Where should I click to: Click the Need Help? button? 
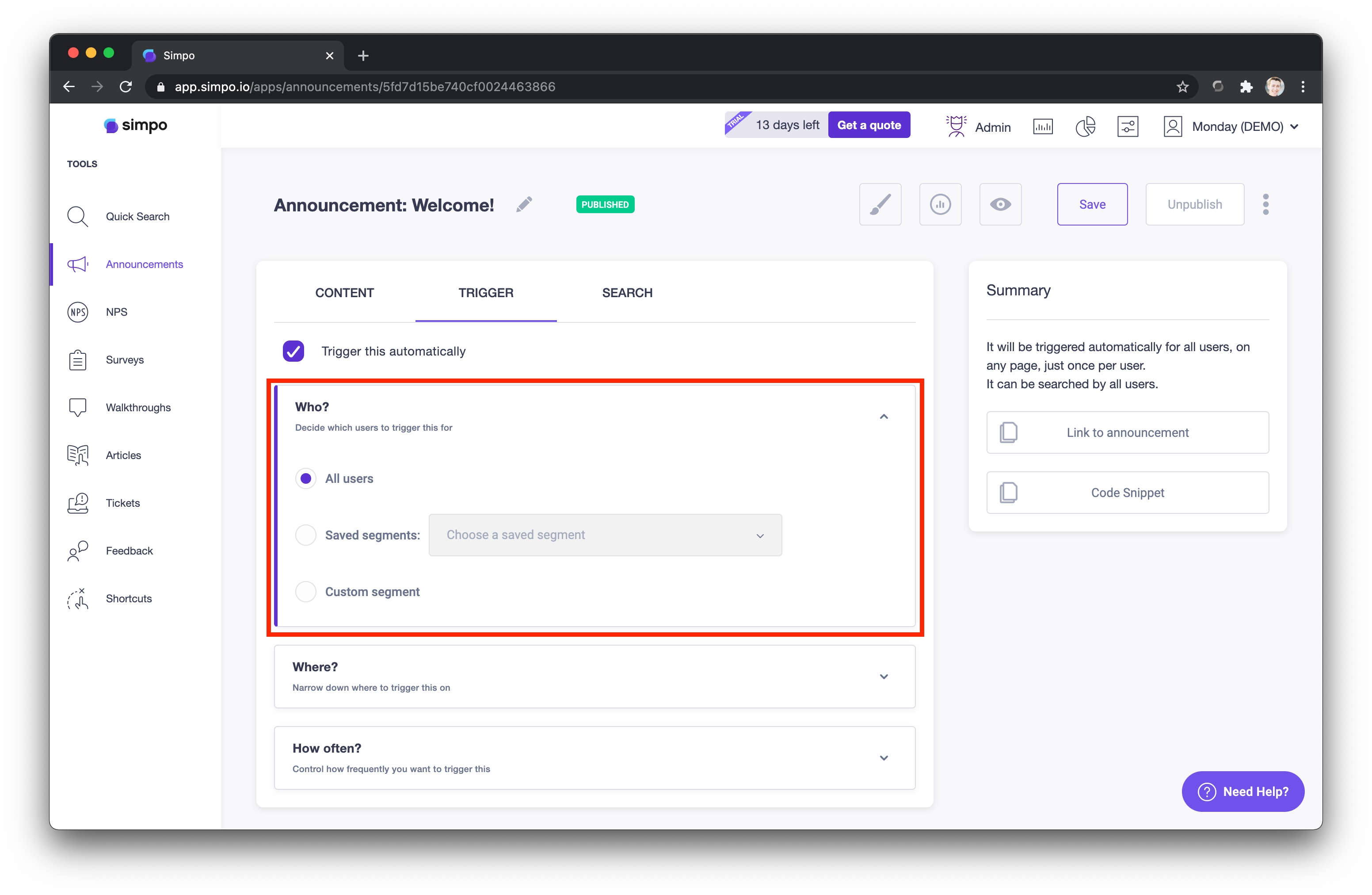1243,791
